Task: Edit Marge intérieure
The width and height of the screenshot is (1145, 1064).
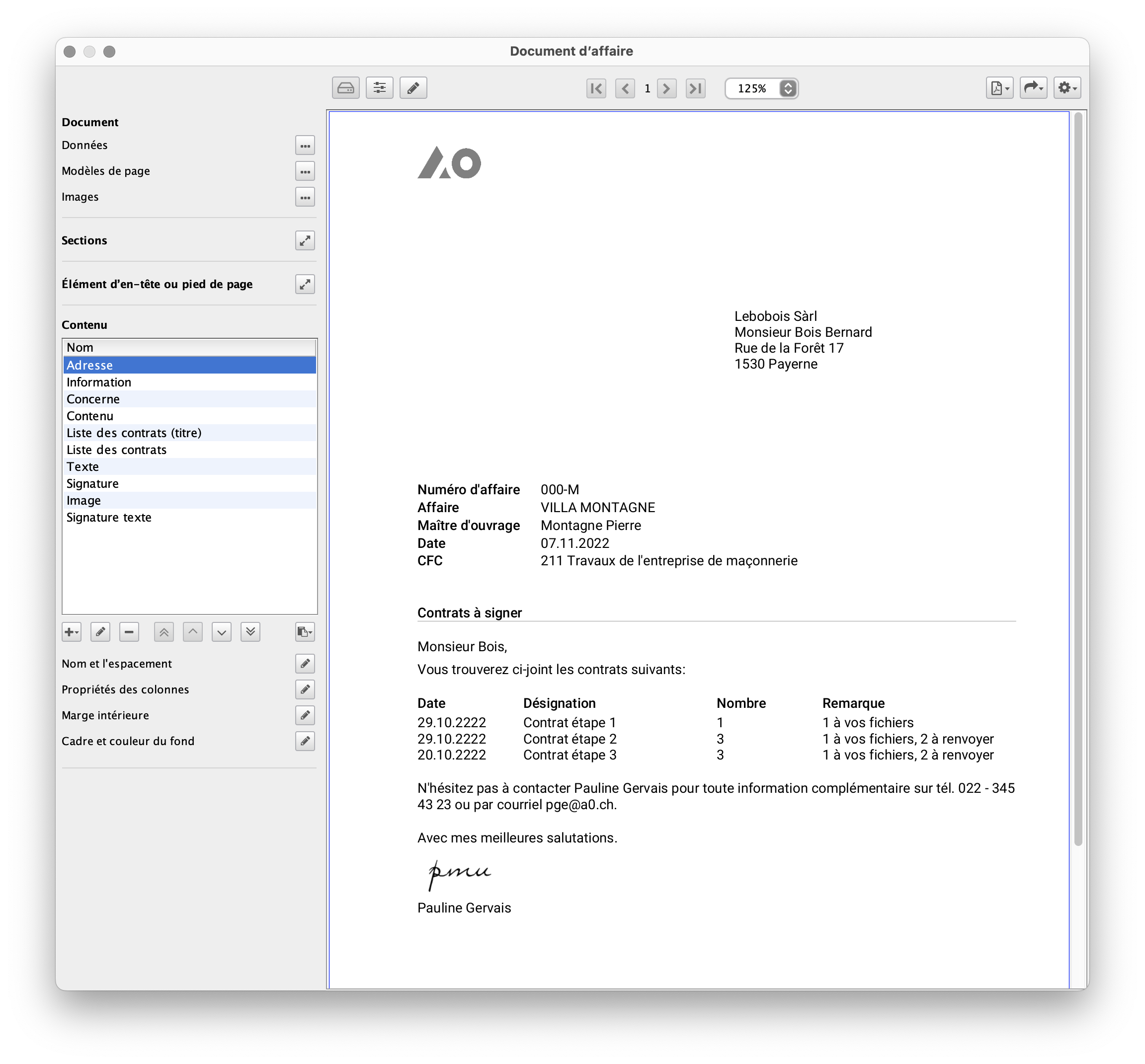Action: [305, 716]
